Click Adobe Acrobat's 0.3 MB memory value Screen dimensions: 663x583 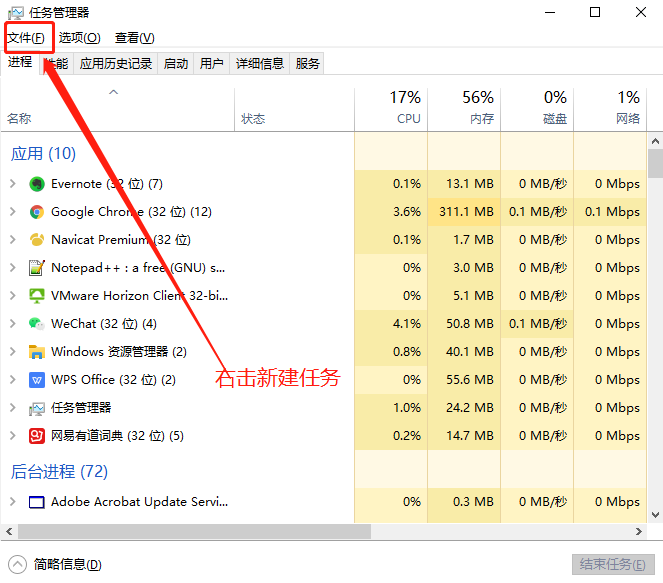click(x=473, y=502)
